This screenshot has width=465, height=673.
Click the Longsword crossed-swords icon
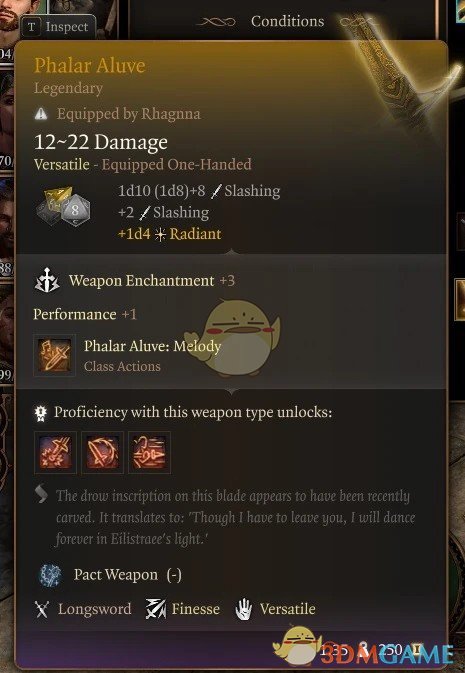click(42, 609)
